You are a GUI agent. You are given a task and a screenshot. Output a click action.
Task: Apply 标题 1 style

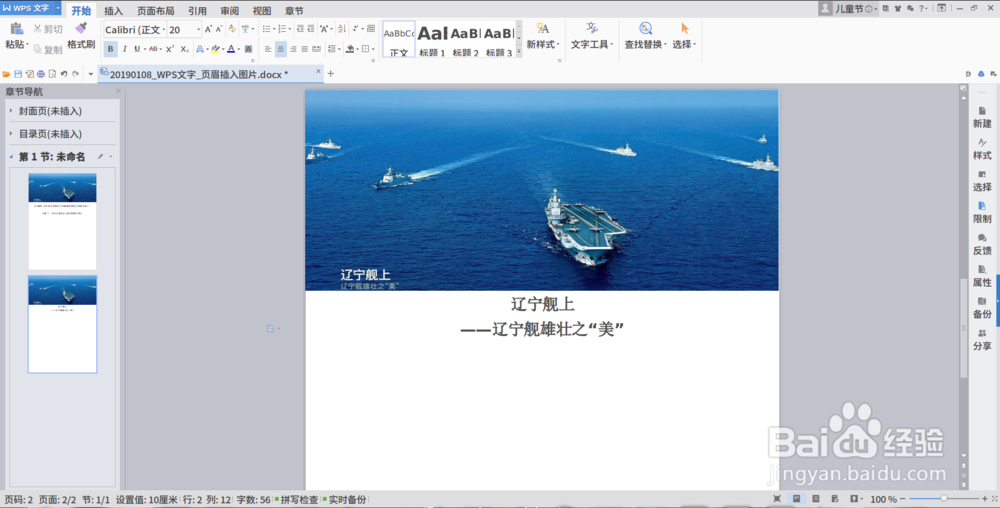click(x=432, y=40)
